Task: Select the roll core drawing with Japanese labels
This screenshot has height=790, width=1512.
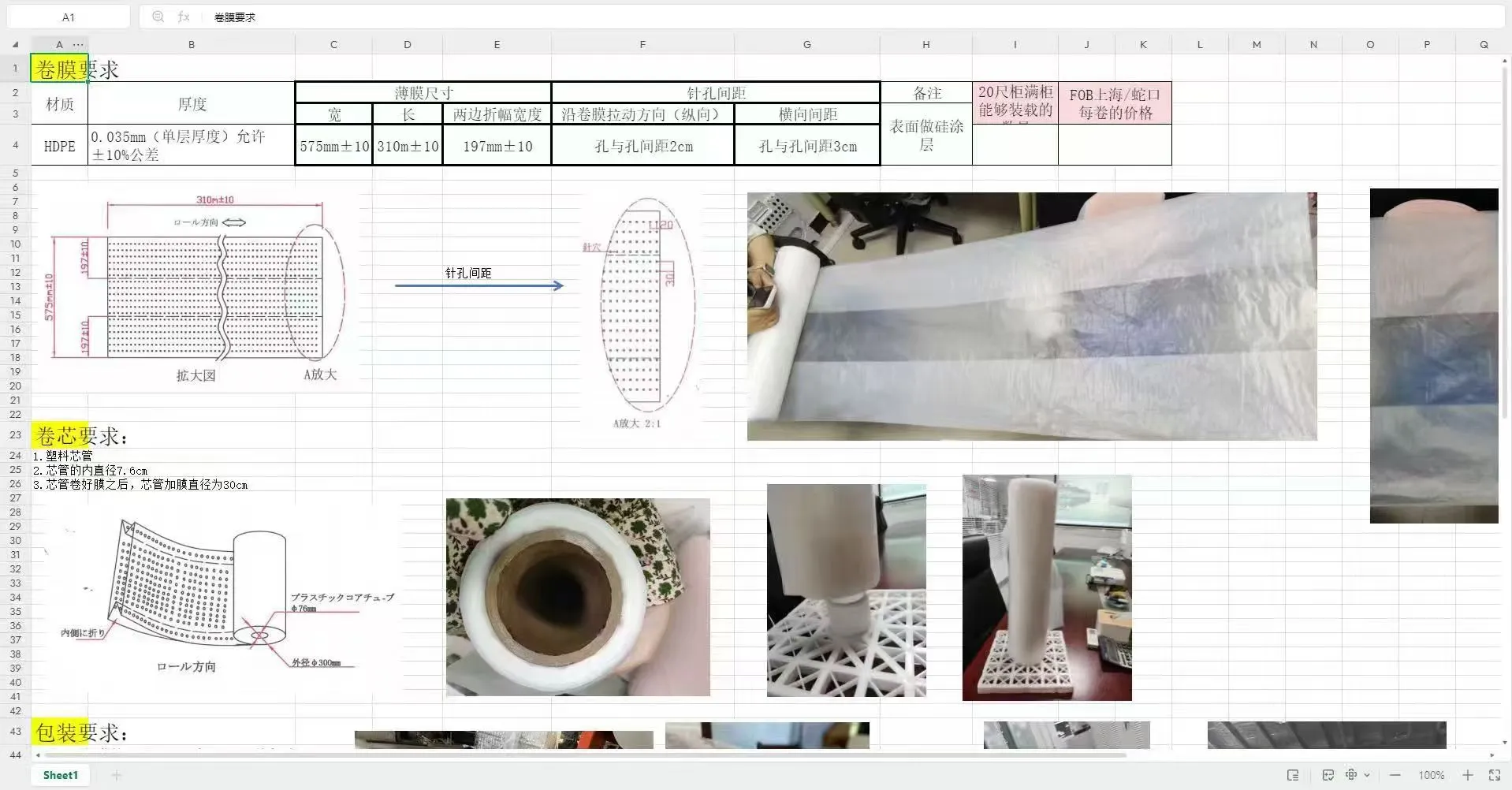Action: pyautogui.click(x=221, y=597)
